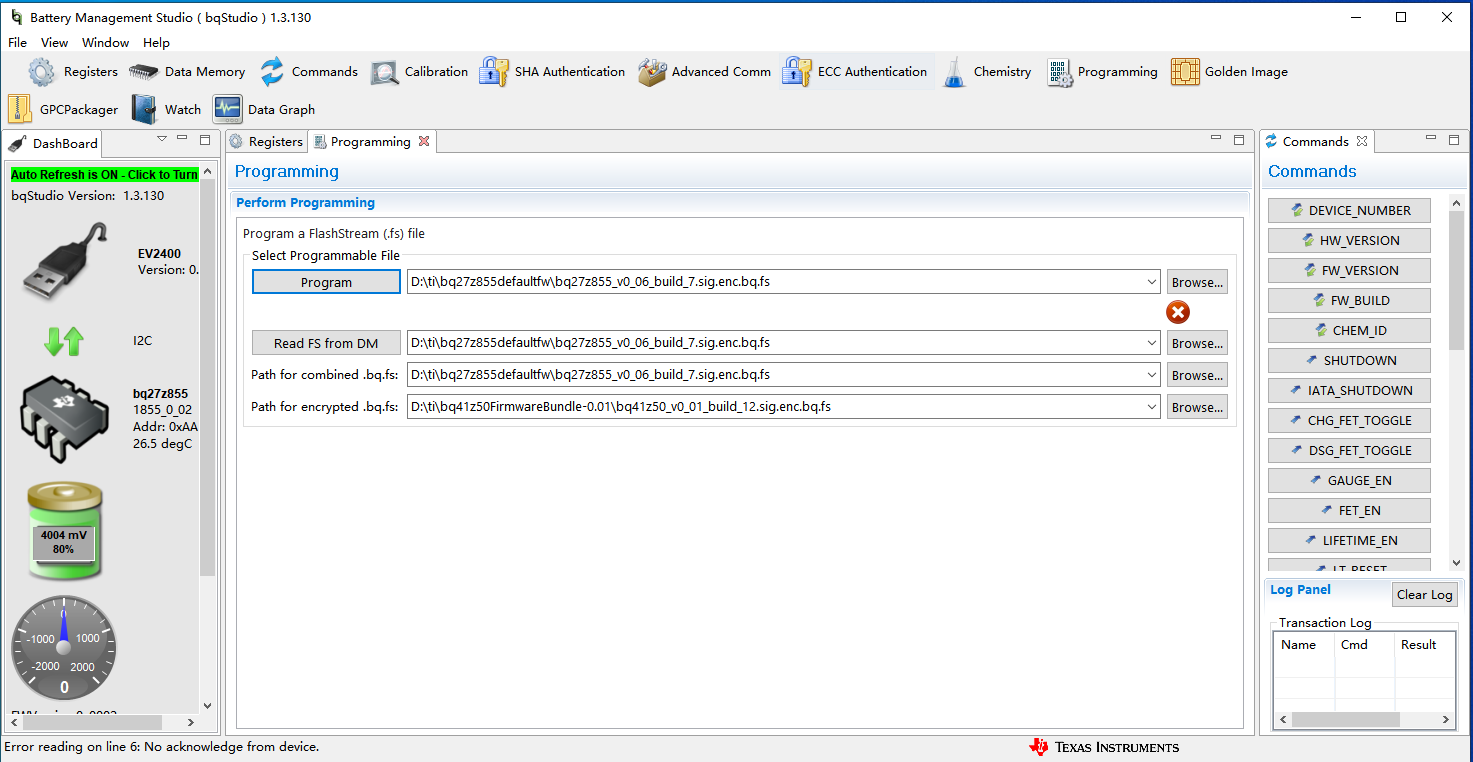This screenshot has height=762, width=1473.
Task: Click the EV2400 USB adapter icon
Action: point(66,262)
